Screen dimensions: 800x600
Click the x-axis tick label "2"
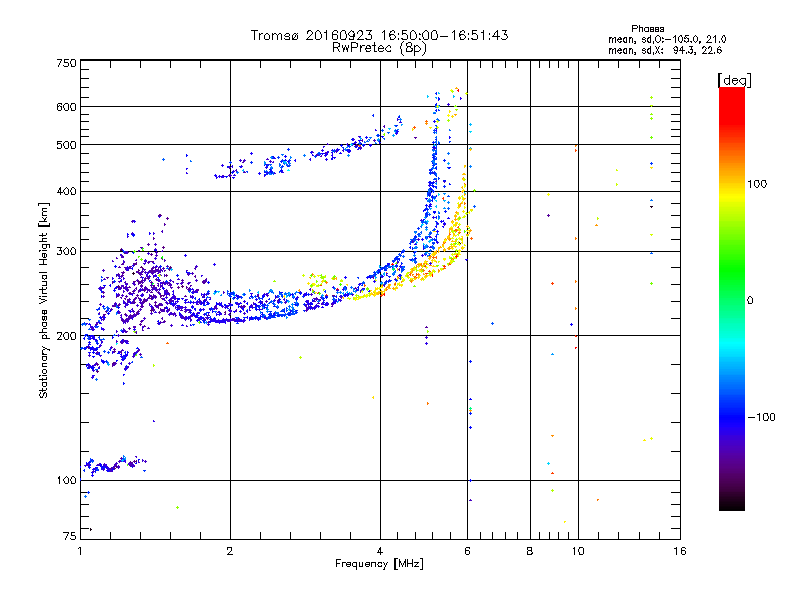pyautogui.click(x=230, y=551)
